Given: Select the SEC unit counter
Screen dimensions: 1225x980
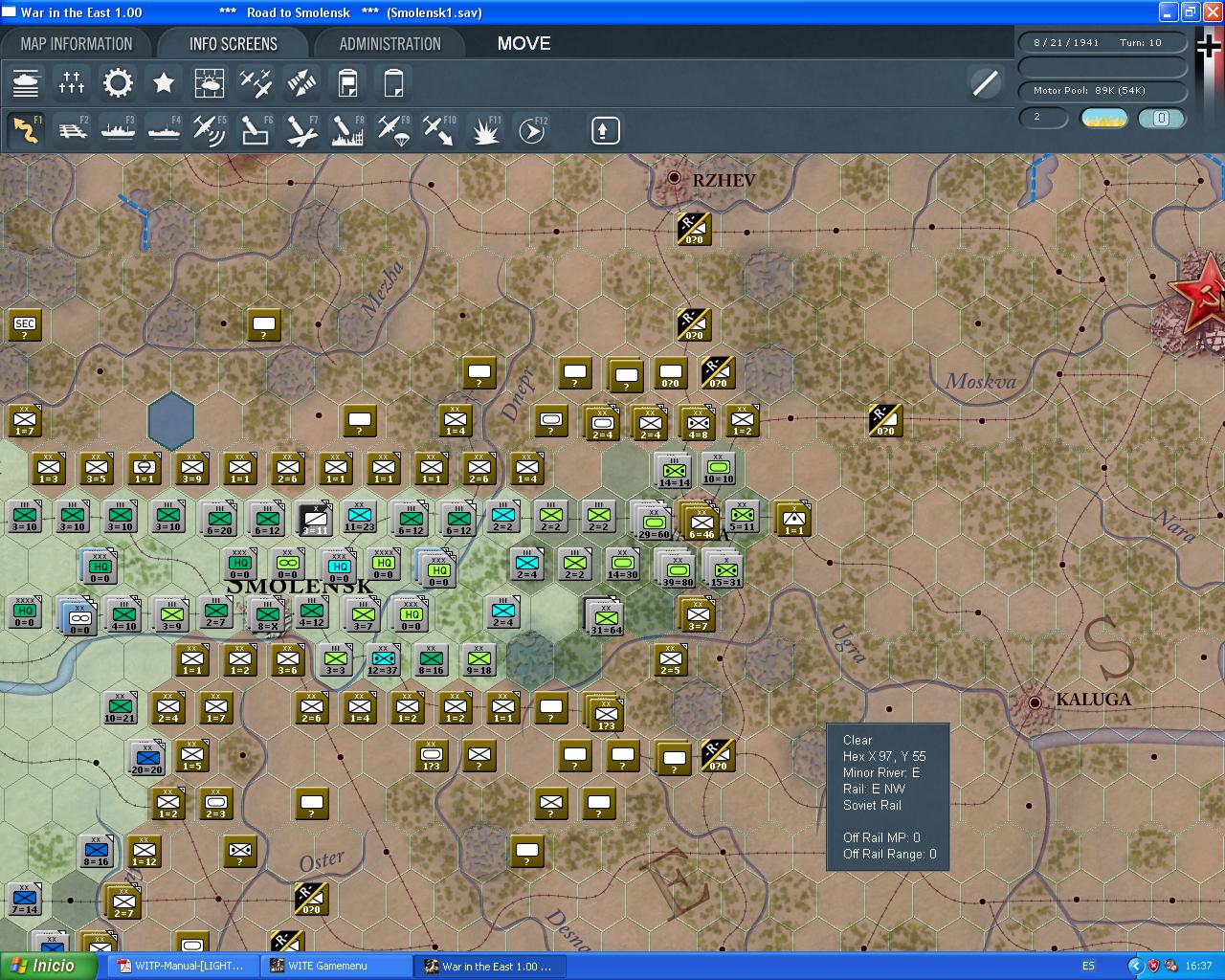Looking at the screenshot, I should [x=25, y=325].
